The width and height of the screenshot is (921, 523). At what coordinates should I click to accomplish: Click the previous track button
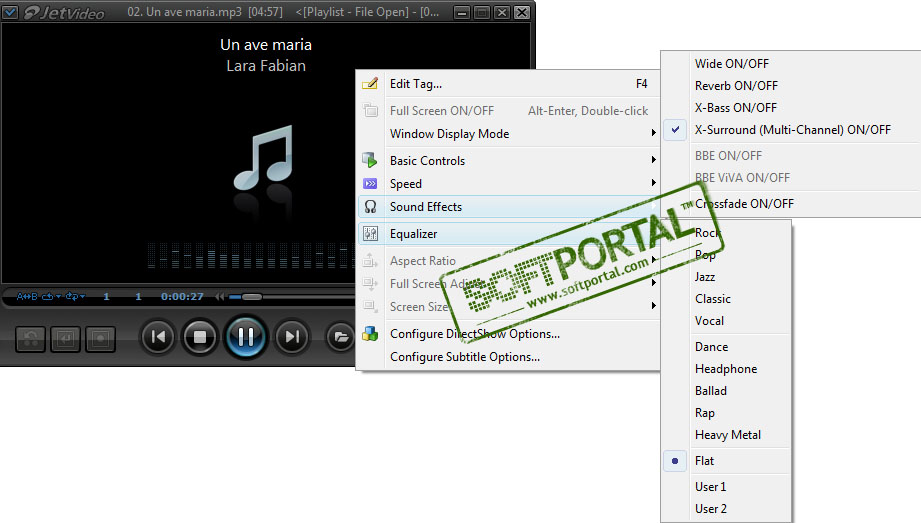coord(157,337)
